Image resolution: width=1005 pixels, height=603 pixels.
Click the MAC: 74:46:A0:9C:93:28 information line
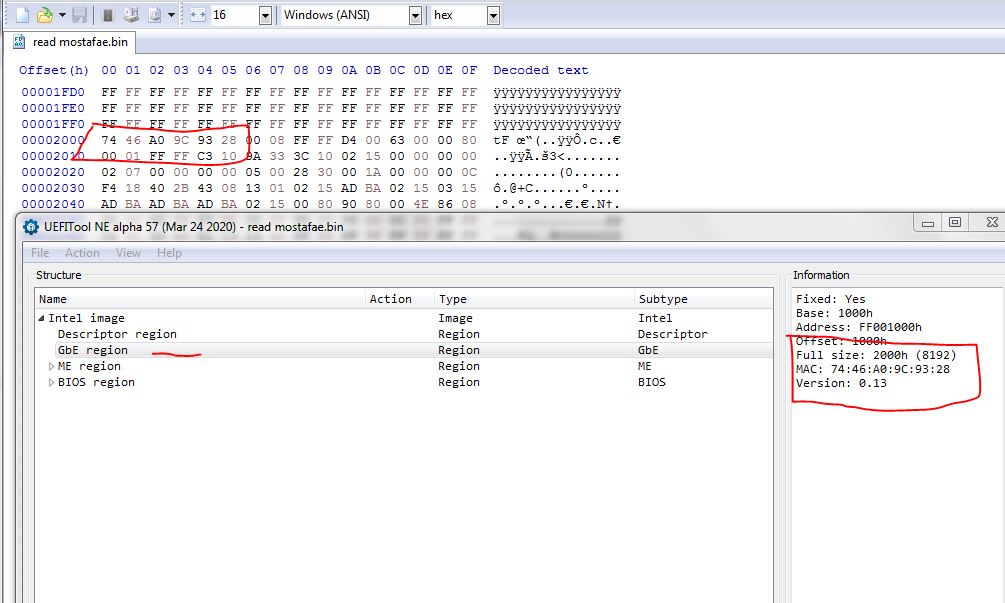[x=872, y=369]
